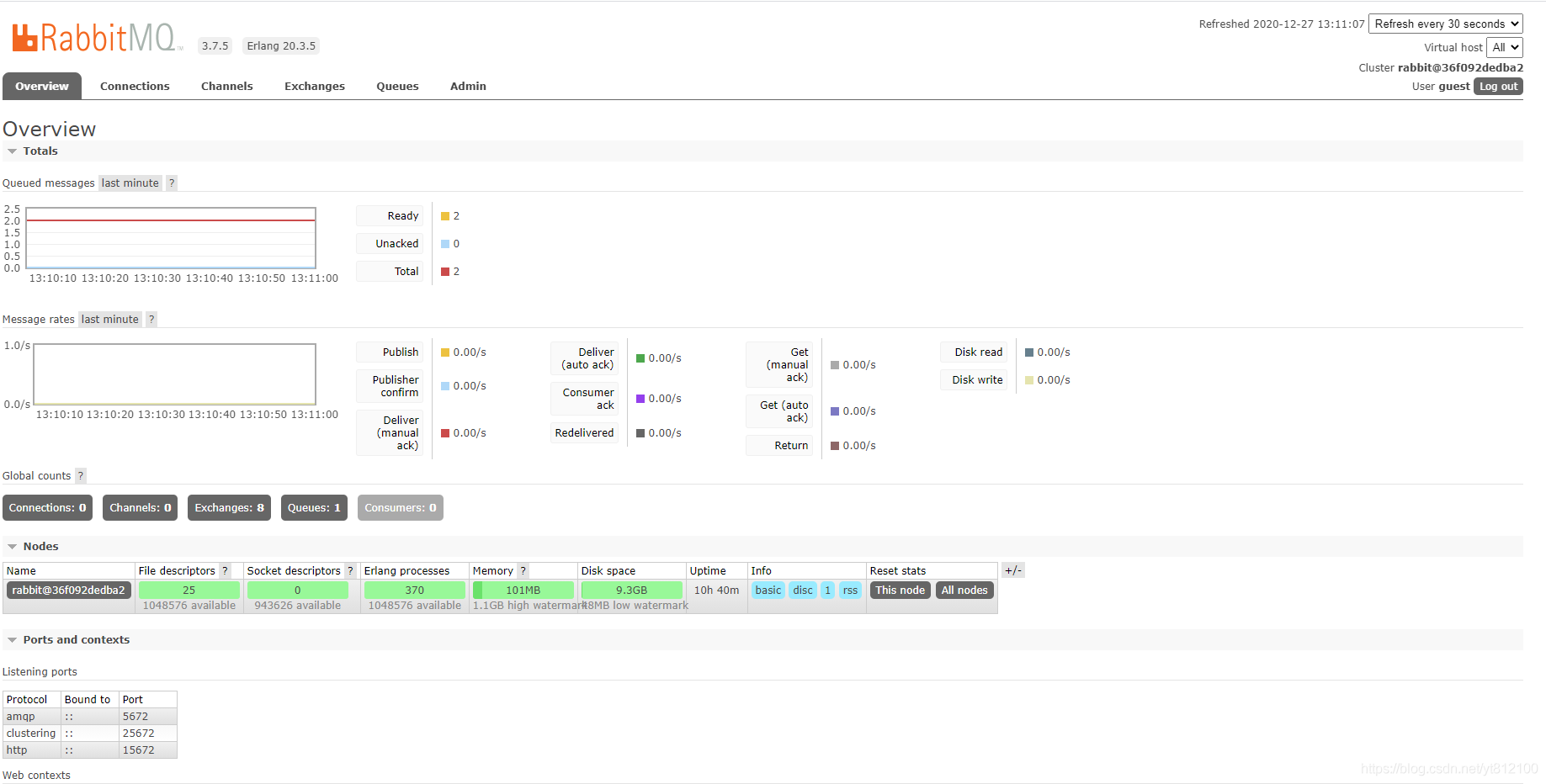
Task: Open help for Queued messages
Action: point(172,183)
